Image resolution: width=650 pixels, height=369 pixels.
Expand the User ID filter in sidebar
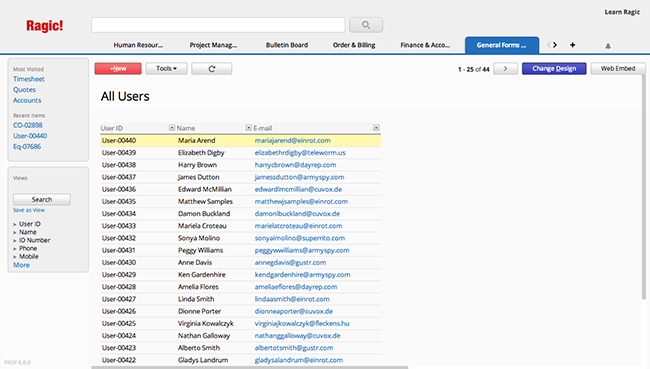tap(15, 224)
